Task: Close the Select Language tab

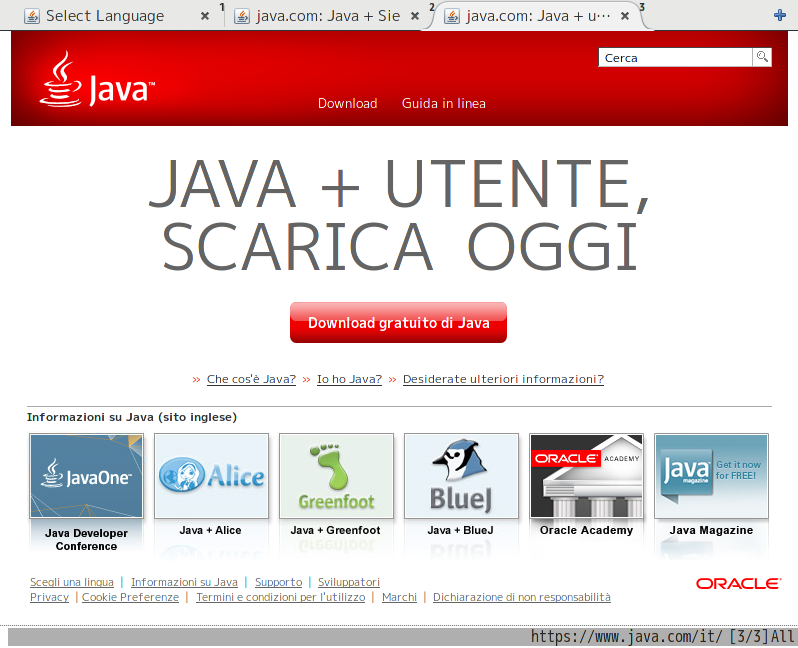Action: pos(205,16)
